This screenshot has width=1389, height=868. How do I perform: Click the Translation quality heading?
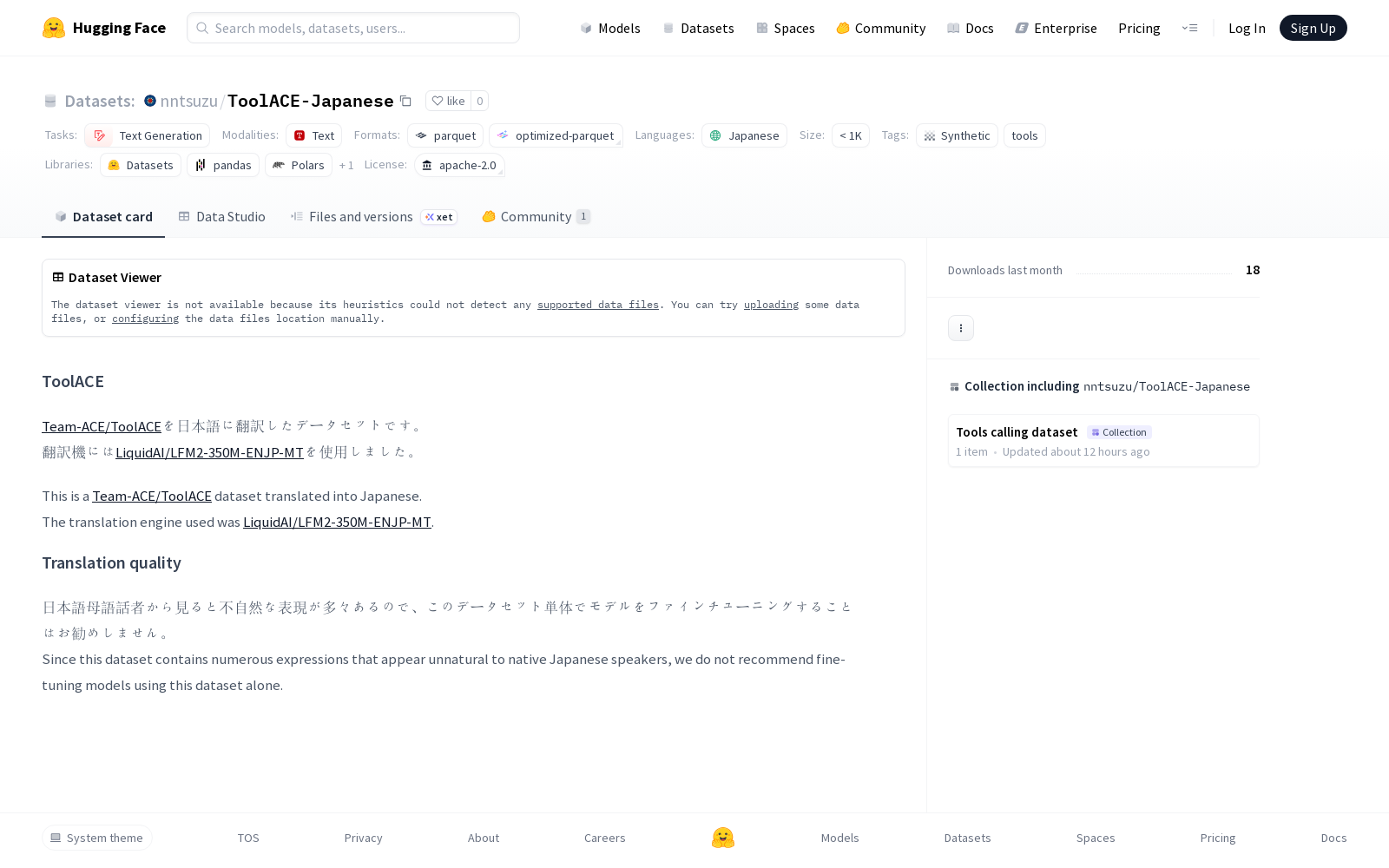pos(112,562)
